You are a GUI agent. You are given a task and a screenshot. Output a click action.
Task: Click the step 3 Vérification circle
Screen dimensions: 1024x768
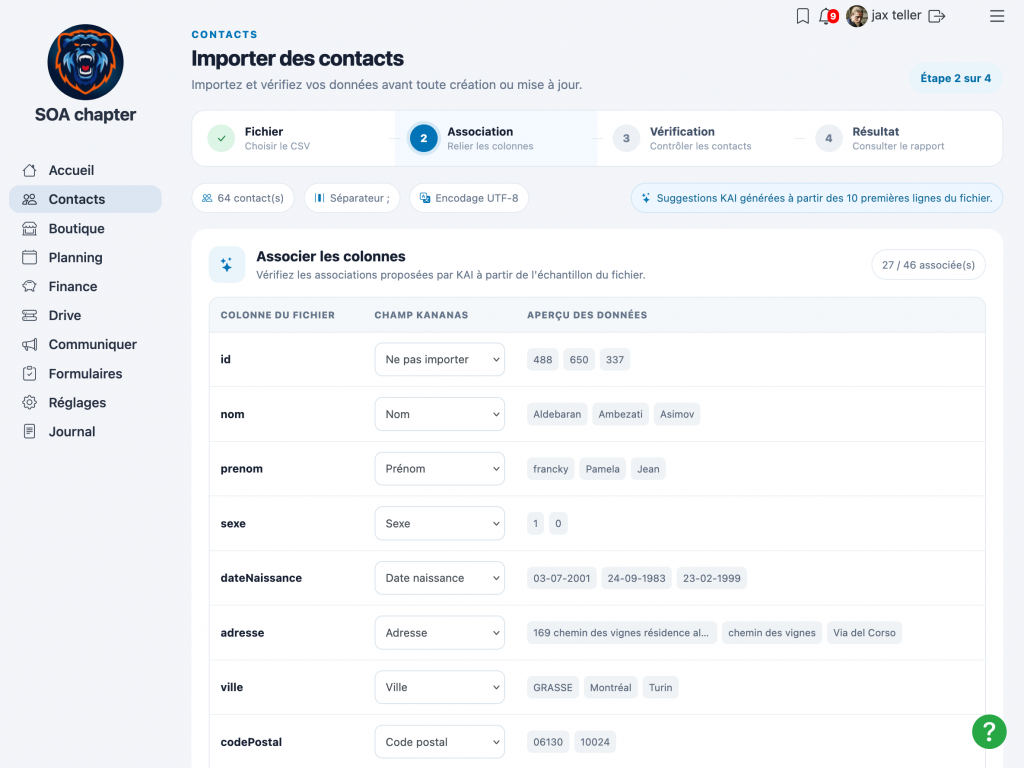coord(626,138)
